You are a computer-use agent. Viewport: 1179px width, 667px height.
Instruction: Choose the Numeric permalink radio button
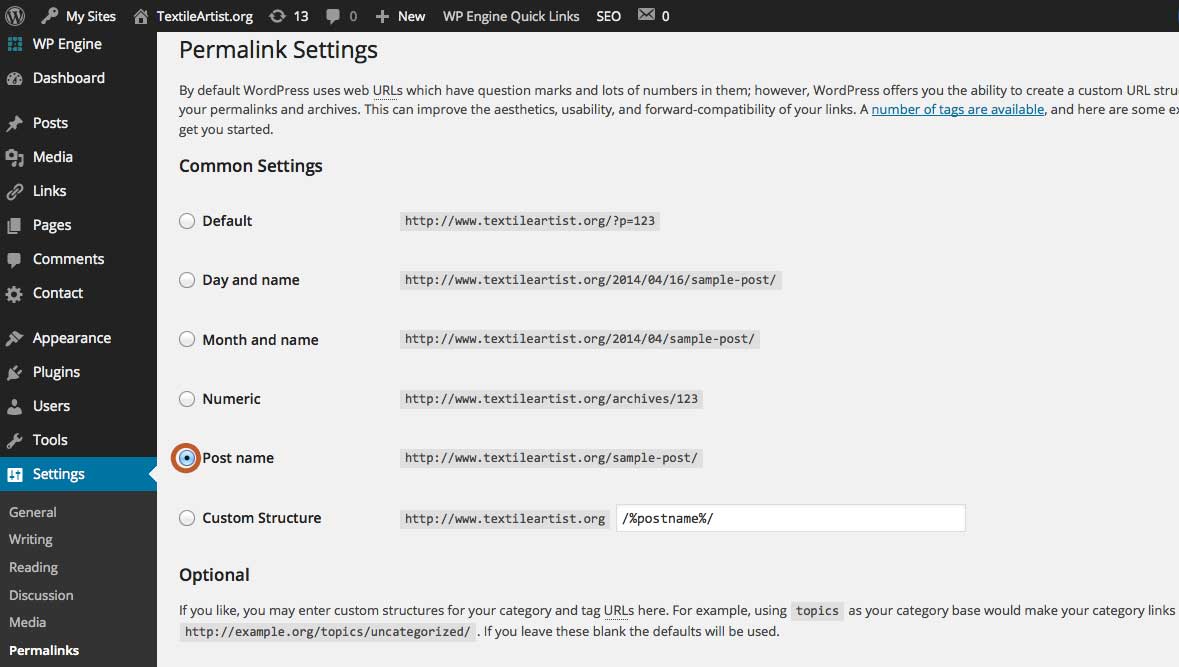(187, 399)
